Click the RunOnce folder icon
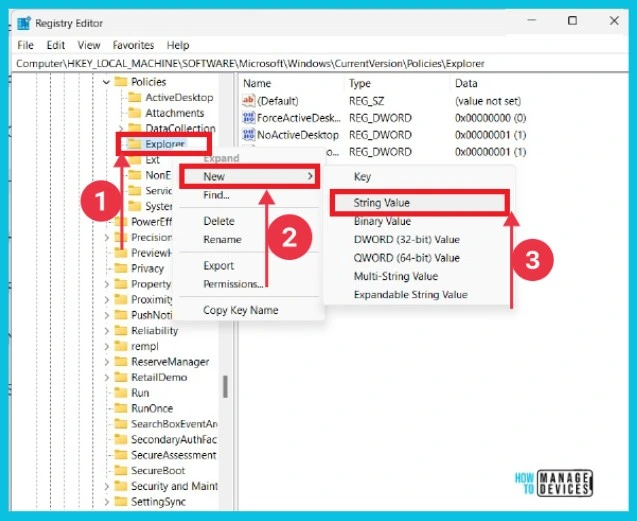The height and width of the screenshot is (521, 637). click(121, 408)
